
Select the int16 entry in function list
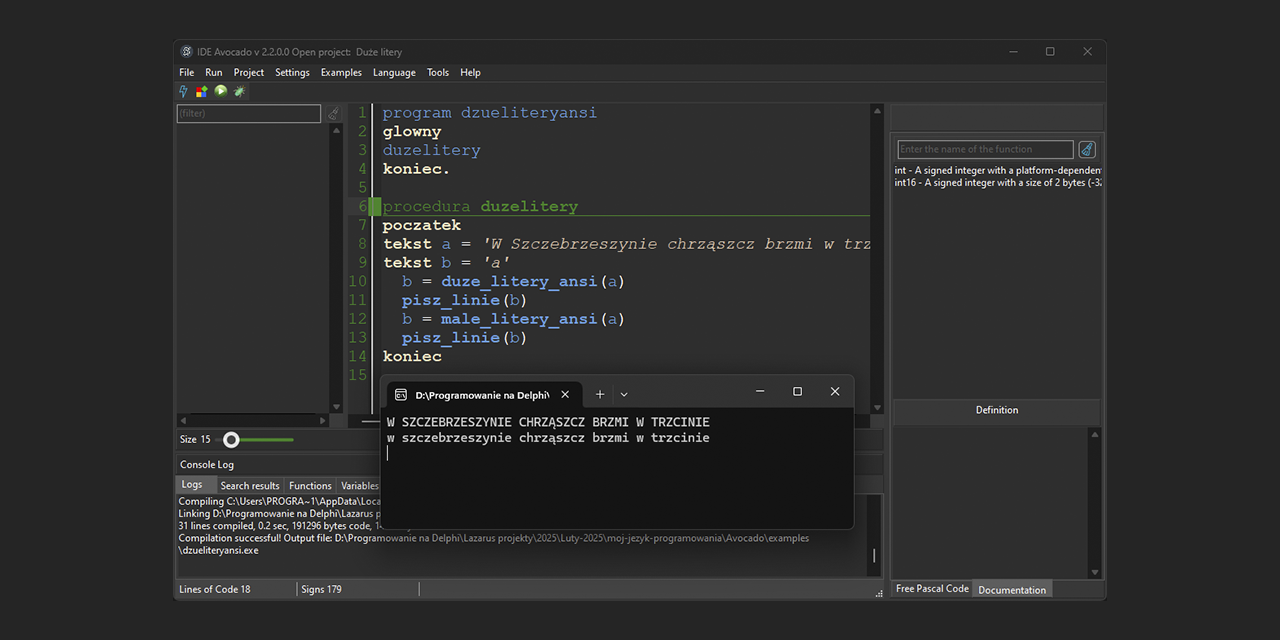coord(998,183)
